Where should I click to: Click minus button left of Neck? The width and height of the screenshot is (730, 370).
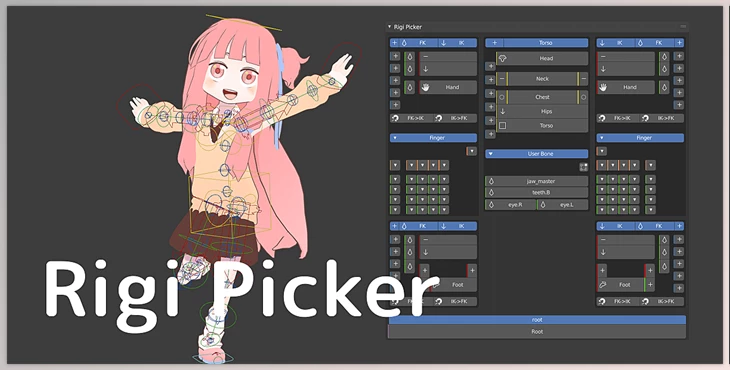coord(501,79)
